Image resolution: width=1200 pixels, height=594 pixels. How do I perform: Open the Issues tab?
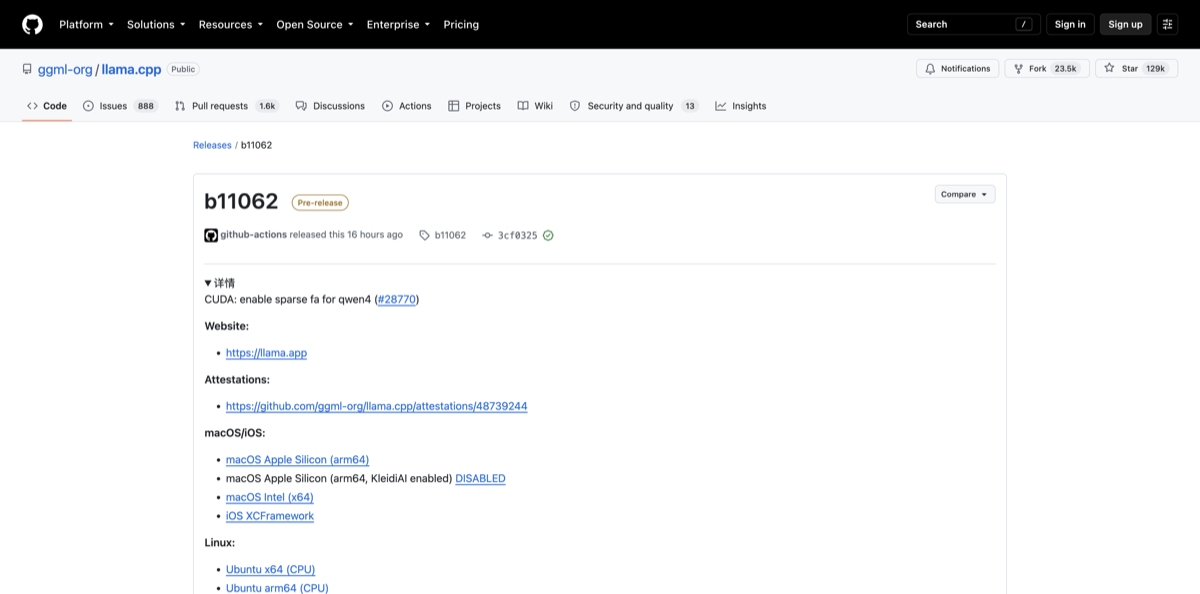tap(120, 106)
